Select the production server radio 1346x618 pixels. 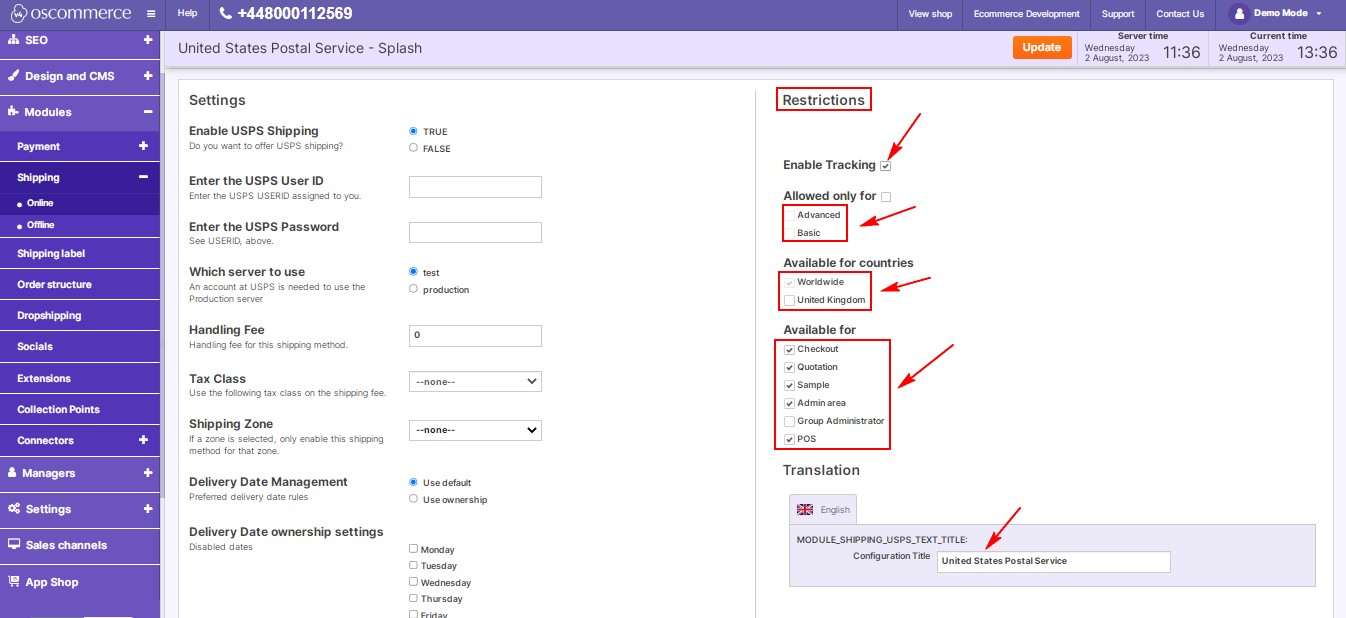tap(414, 289)
